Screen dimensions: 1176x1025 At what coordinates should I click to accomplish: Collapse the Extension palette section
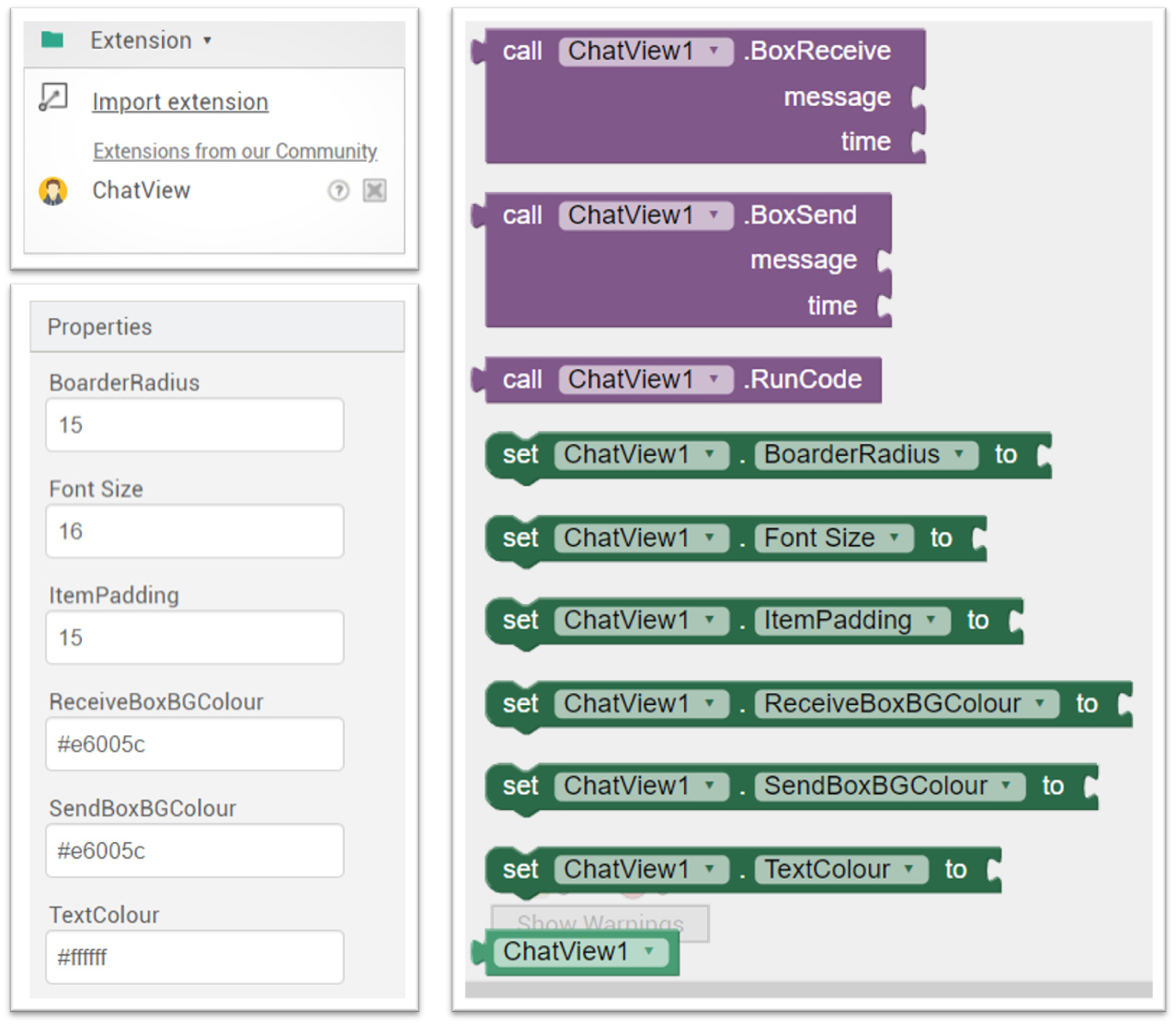point(208,40)
